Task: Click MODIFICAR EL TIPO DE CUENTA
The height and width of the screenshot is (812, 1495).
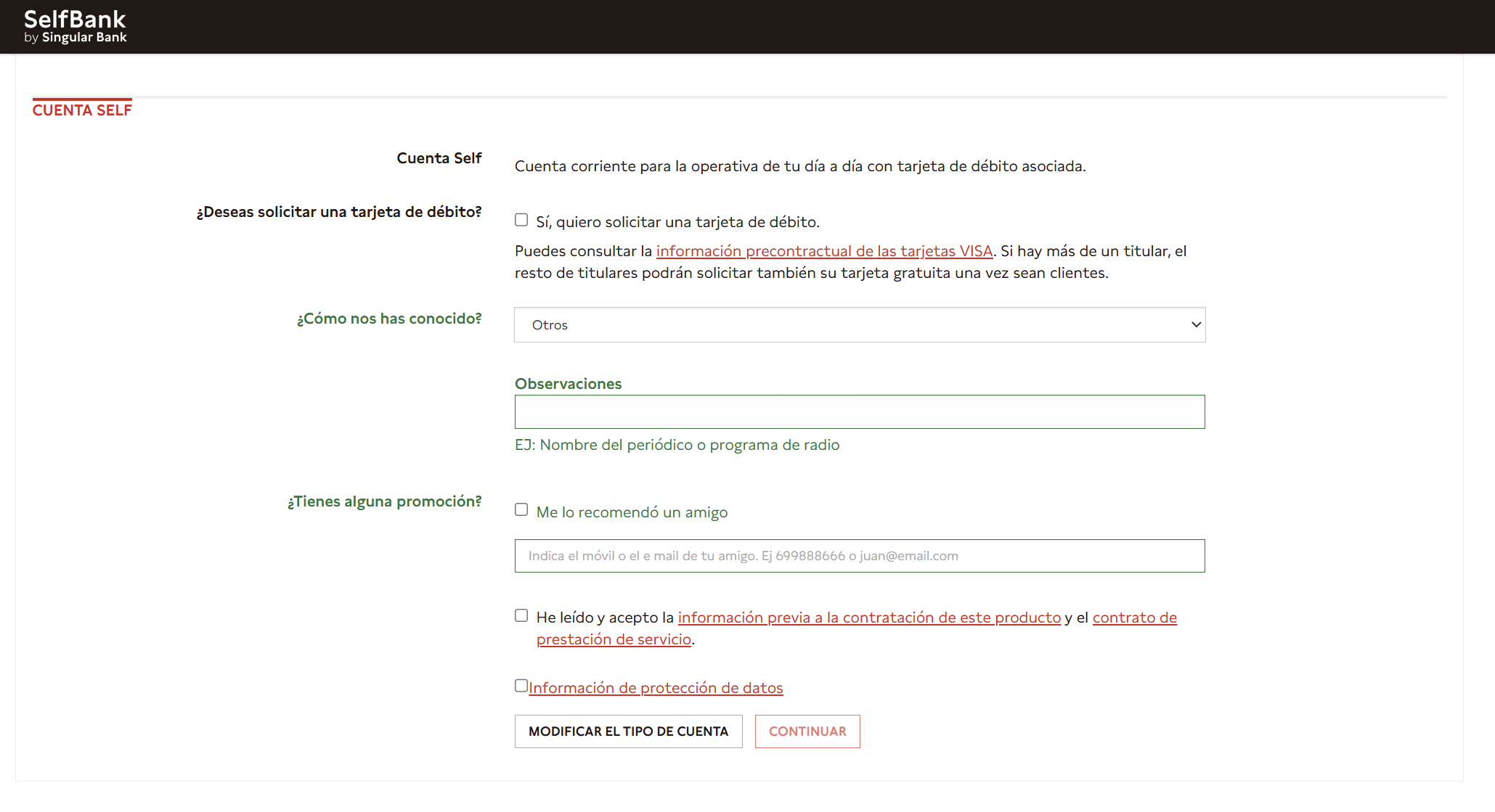Action: (x=628, y=731)
